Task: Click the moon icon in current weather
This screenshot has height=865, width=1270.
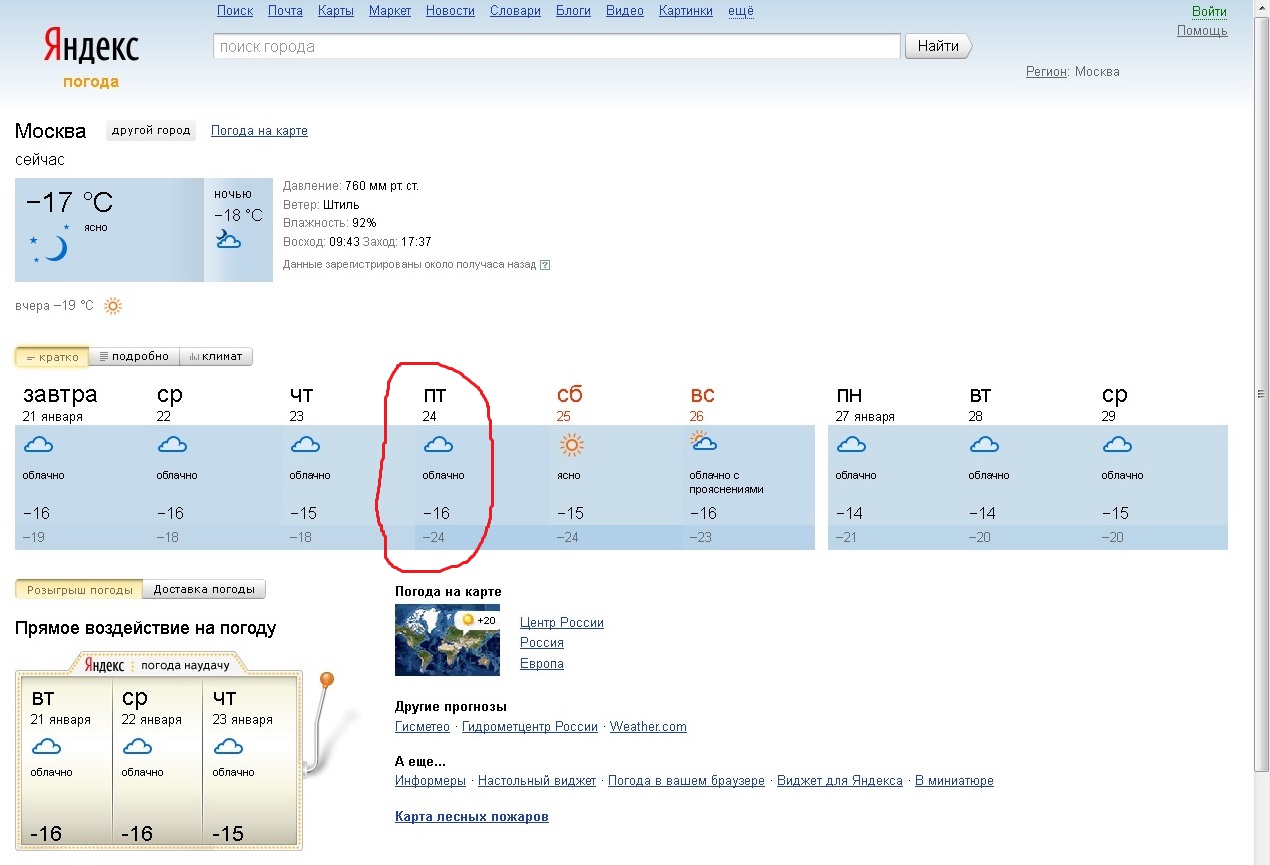Action: tap(54, 248)
